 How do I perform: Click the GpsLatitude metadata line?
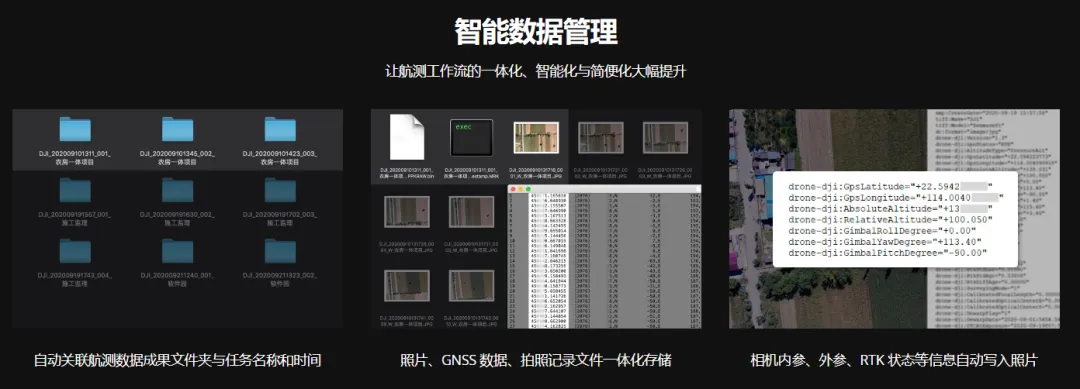pos(890,187)
